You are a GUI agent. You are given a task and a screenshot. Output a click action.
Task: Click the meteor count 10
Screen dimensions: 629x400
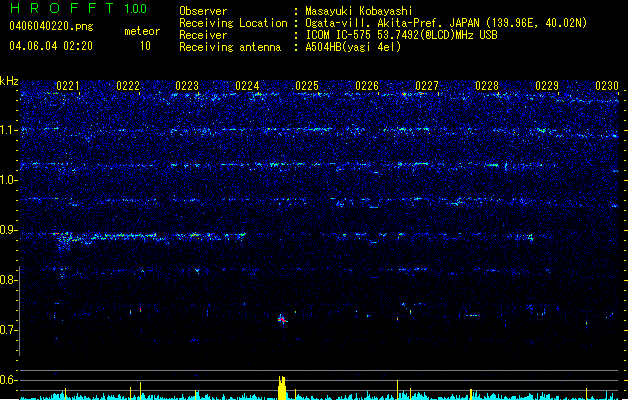145,46
